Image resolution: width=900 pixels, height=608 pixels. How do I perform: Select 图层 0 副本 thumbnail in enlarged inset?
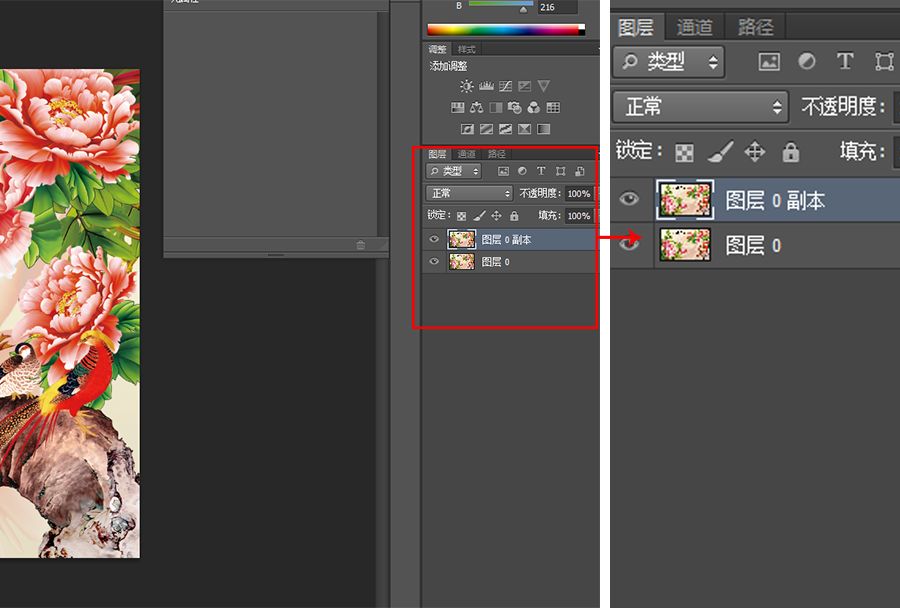point(685,199)
